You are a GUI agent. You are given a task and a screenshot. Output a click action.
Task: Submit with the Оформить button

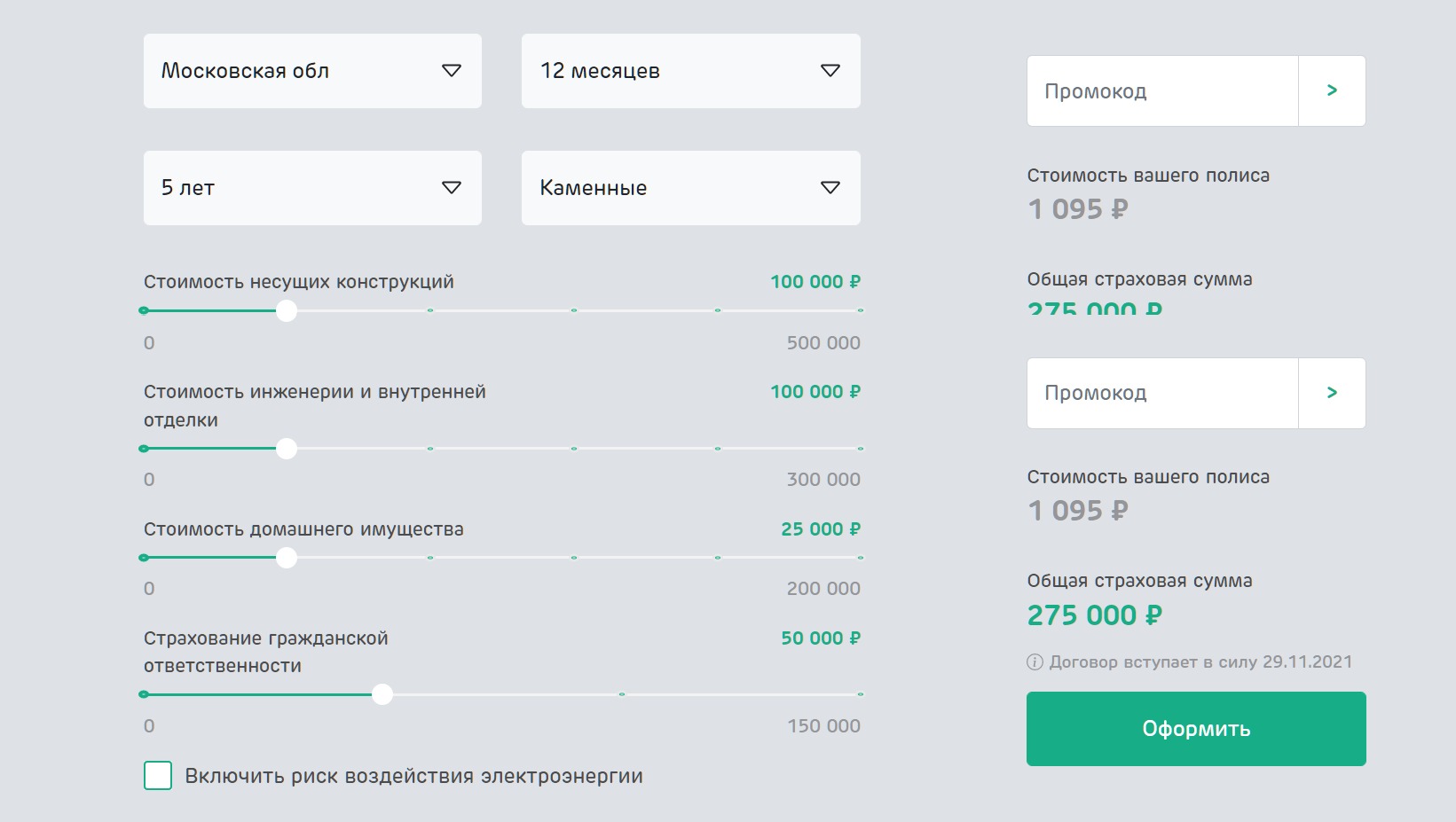point(1196,729)
